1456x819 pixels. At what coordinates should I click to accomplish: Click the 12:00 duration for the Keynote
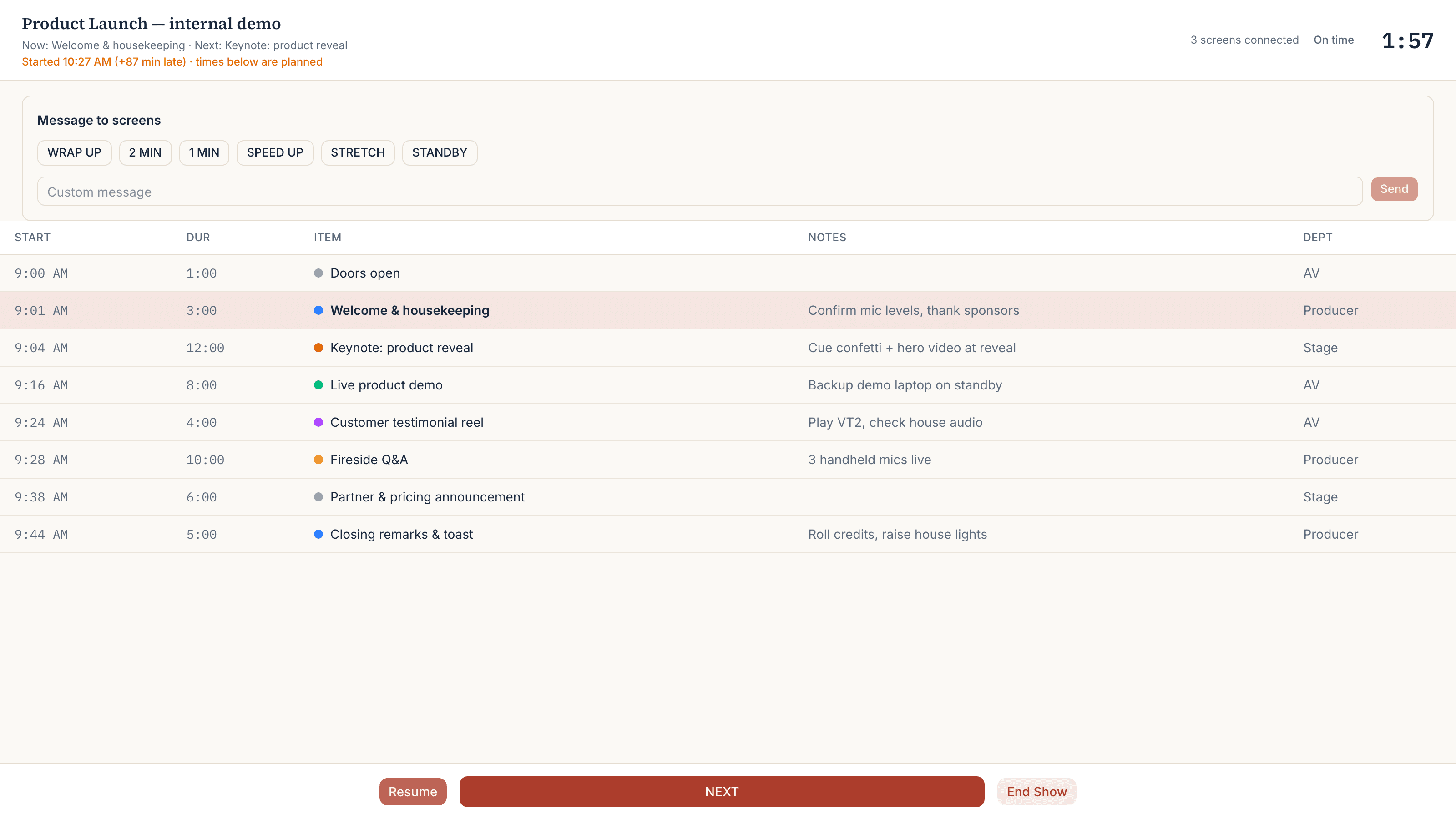pyautogui.click(x=205, y=348)
